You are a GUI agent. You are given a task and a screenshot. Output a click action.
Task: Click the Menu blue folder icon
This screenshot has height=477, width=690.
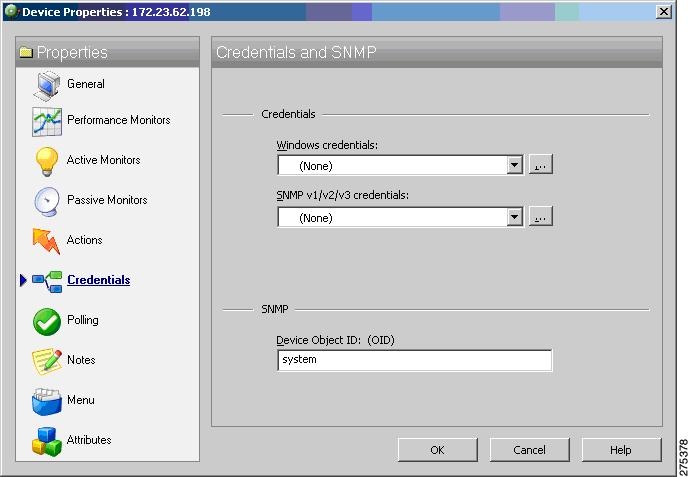coord(47,401)
